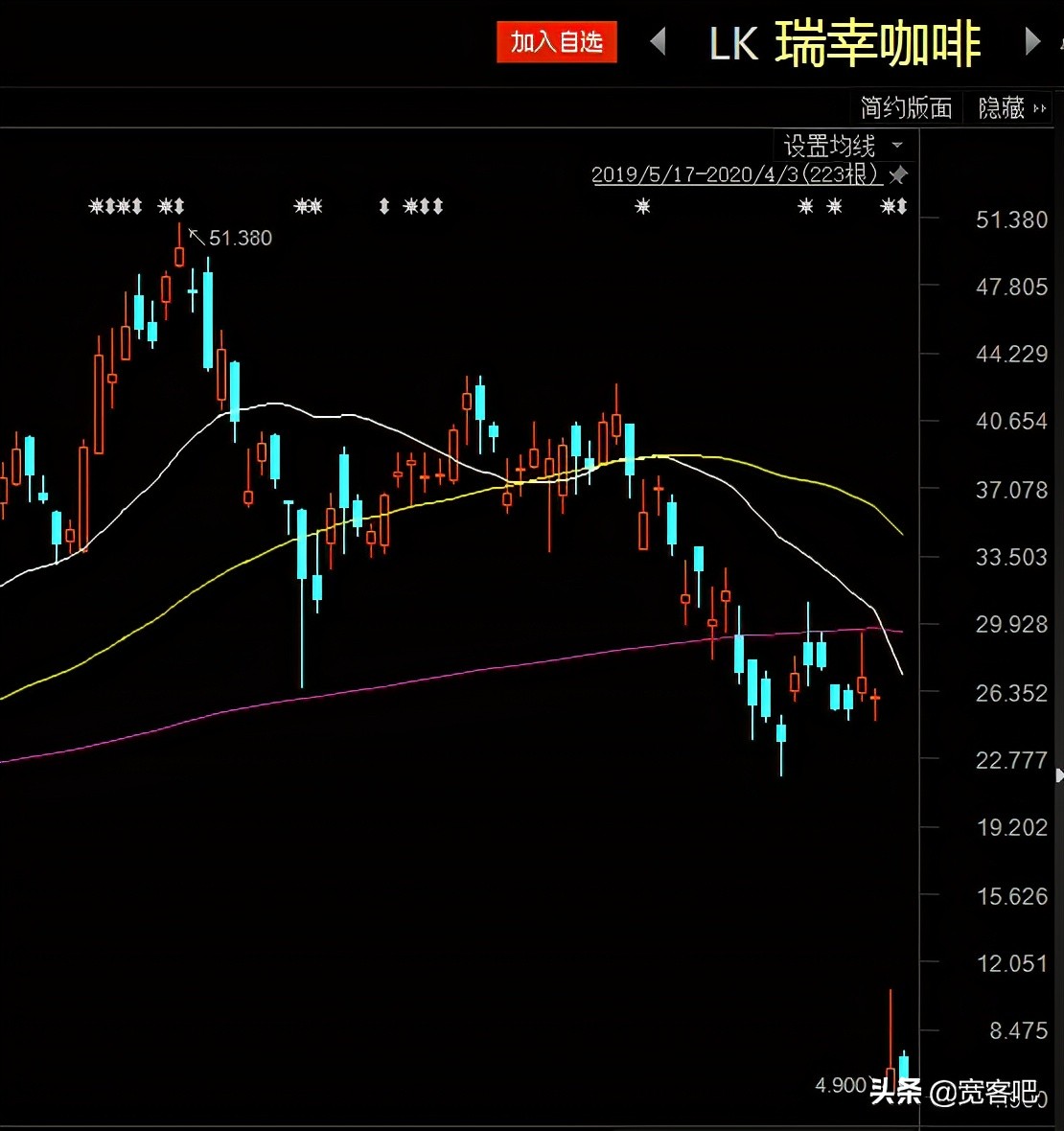Toggle the 隐藏 panel option
The width and height of the screenshot is (1064, 1131).
1001,107
